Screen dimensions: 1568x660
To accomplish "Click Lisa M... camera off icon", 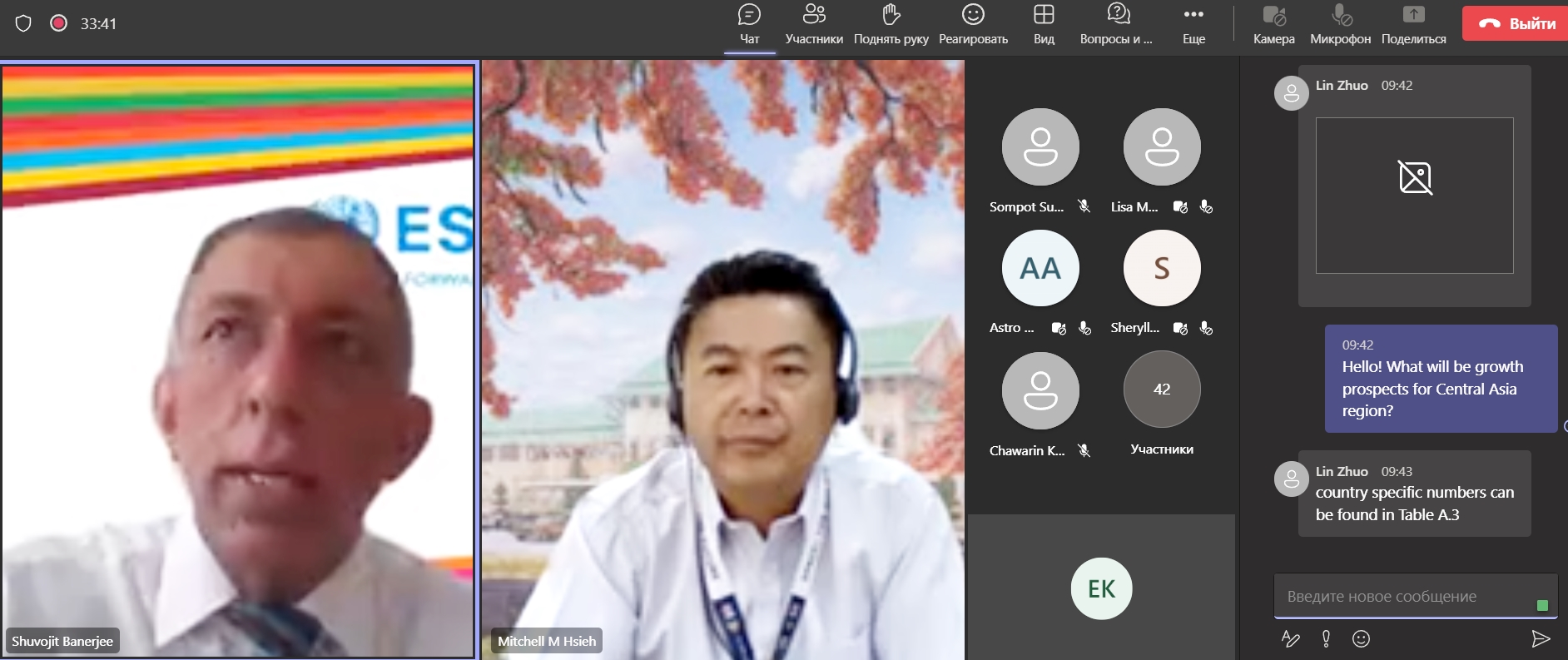I will [1180, 207].
